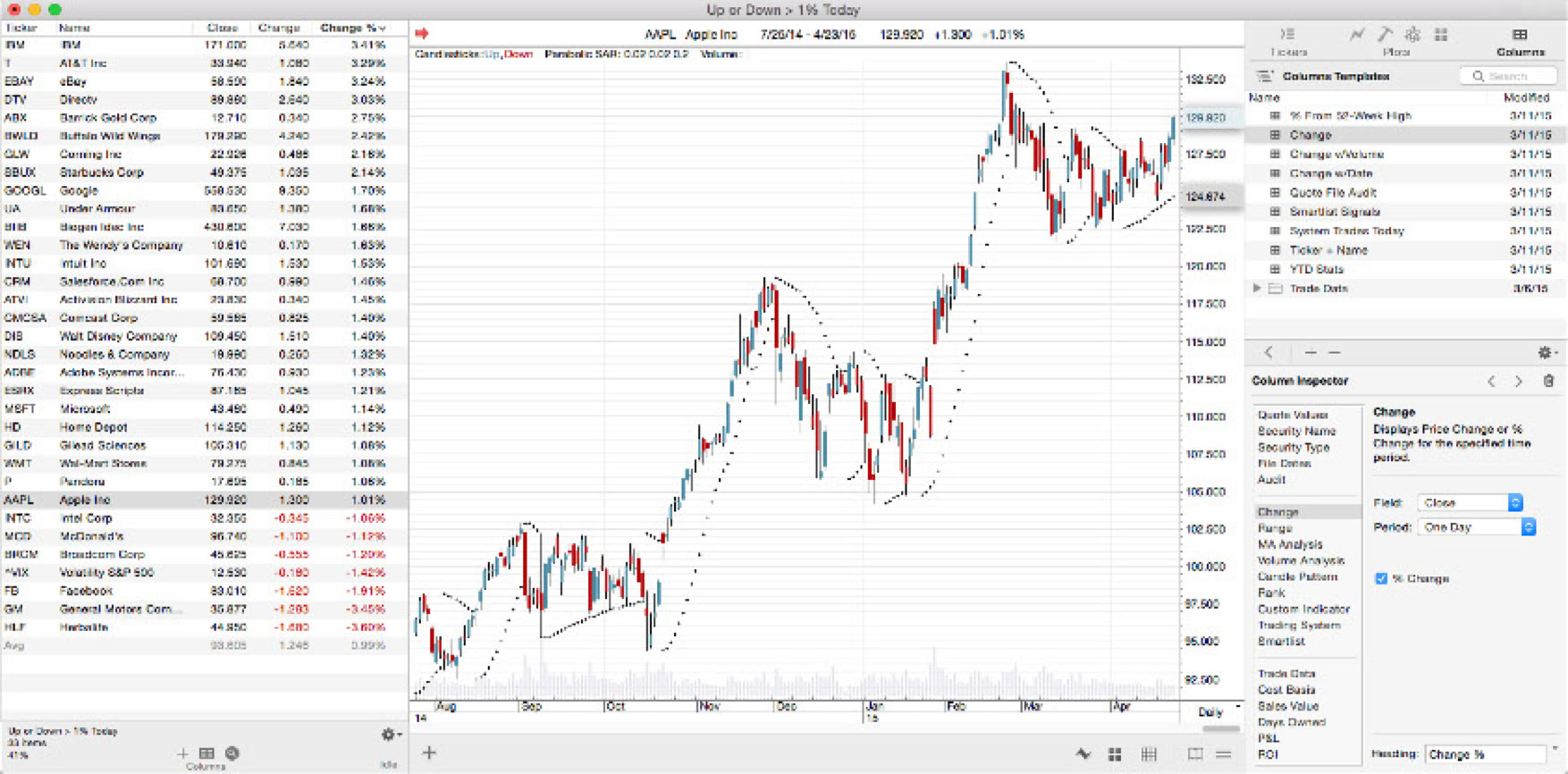Select the chart line Plots icon
The image size is (1568, 774).
[1357, 35]
